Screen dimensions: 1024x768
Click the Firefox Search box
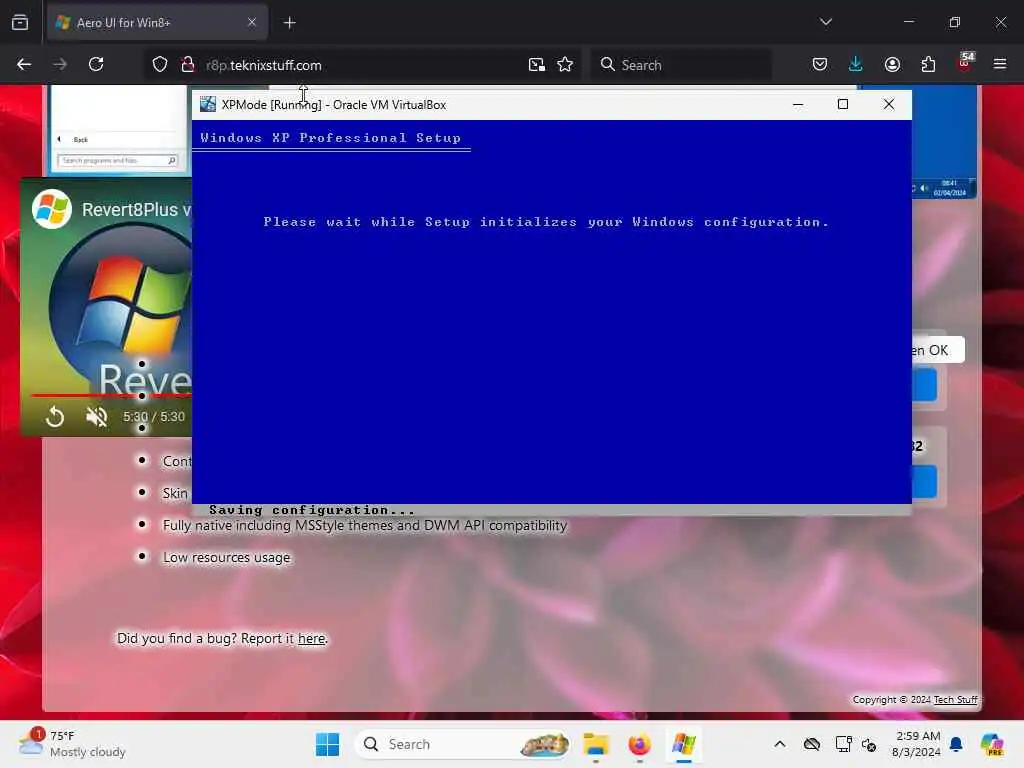(680, 65)
